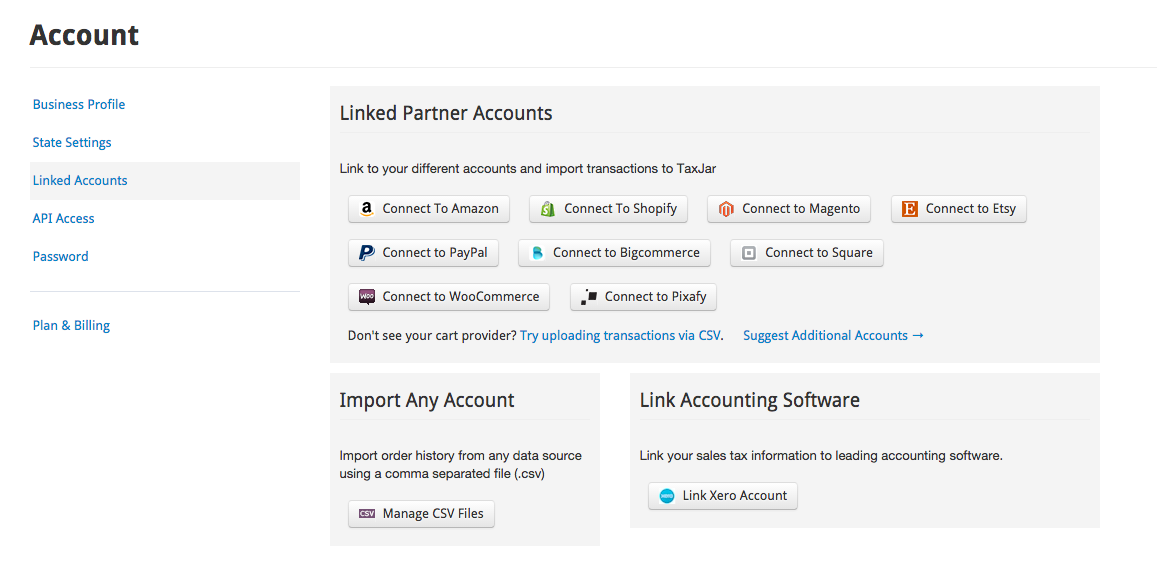1157x562 pixels.
Task: Open Password settings
Action: [x=61, y=257]
